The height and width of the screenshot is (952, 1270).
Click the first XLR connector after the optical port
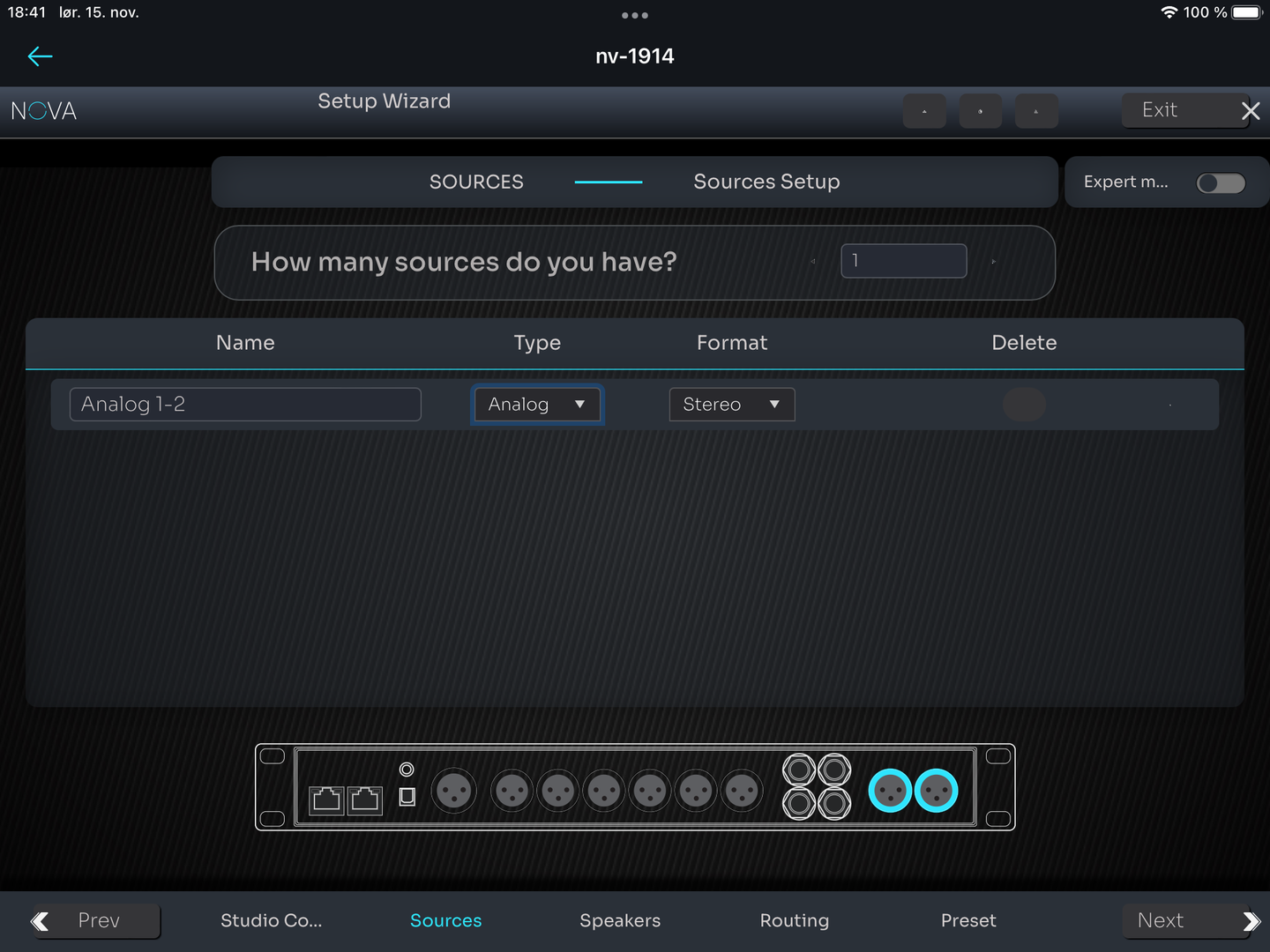pos(454,791)
